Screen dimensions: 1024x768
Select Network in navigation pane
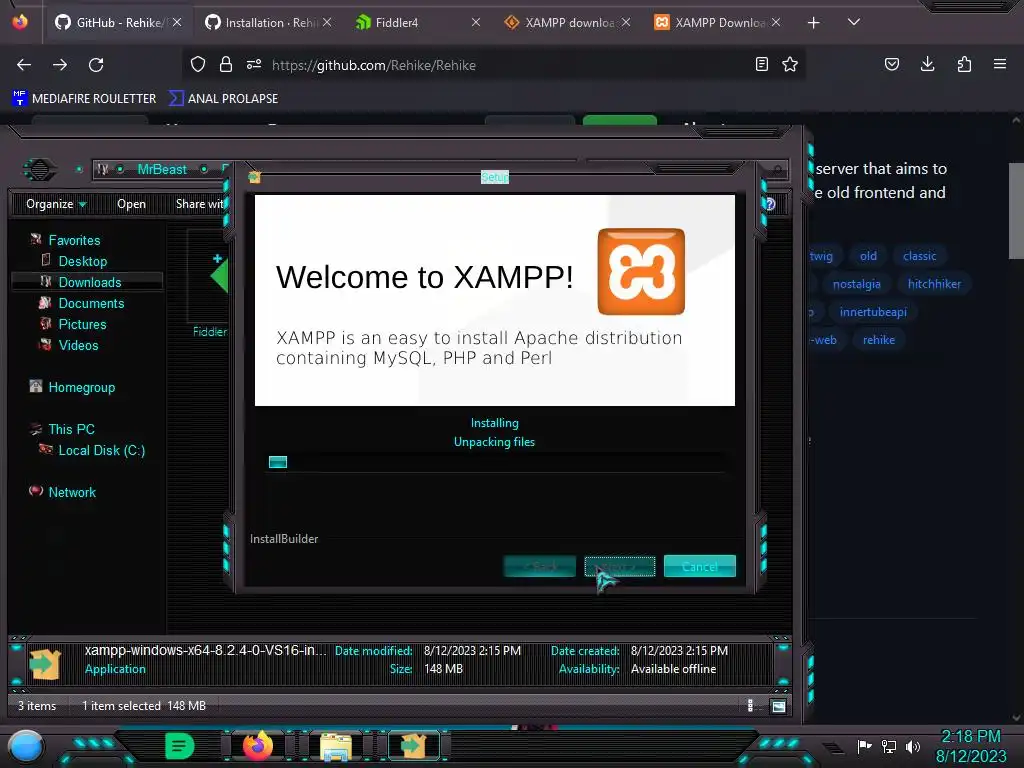(72, 492)
